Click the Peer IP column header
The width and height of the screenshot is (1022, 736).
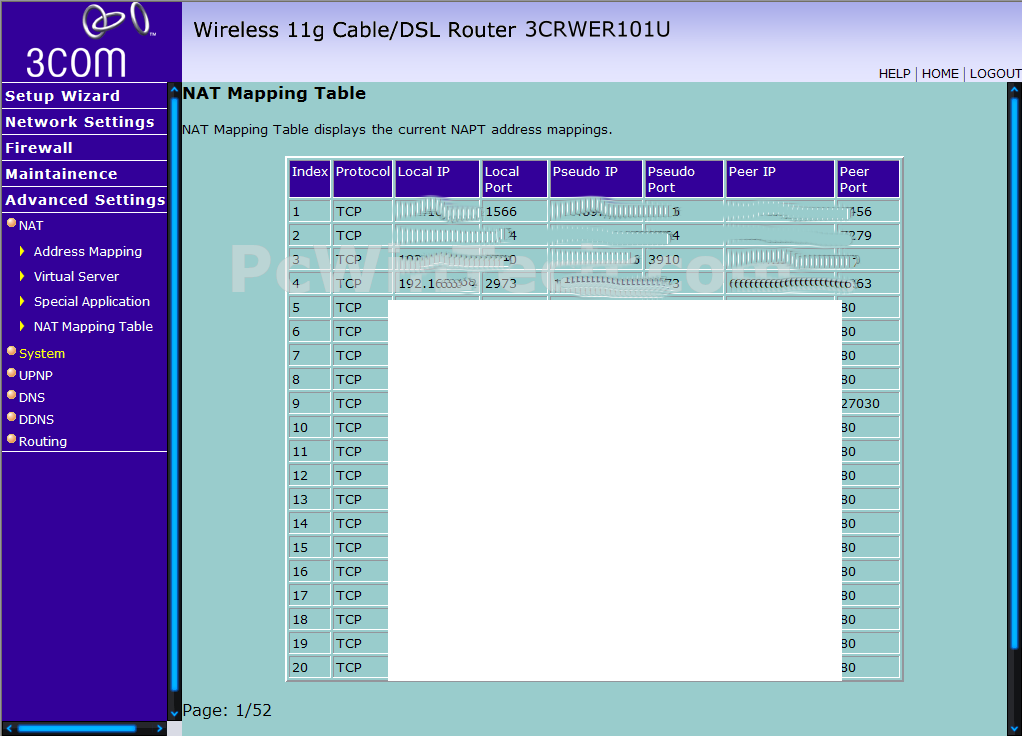click(x=780, y=179)
